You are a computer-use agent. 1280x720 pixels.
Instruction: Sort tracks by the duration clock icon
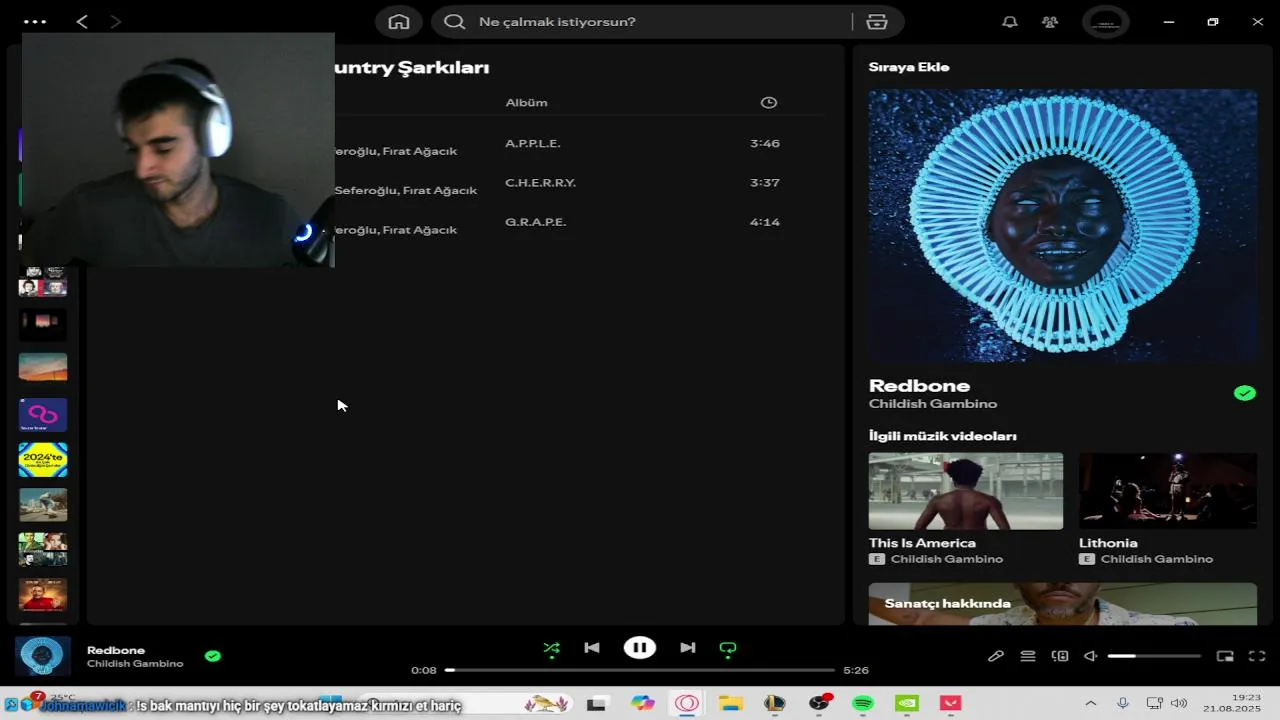[x=769, y=102]
